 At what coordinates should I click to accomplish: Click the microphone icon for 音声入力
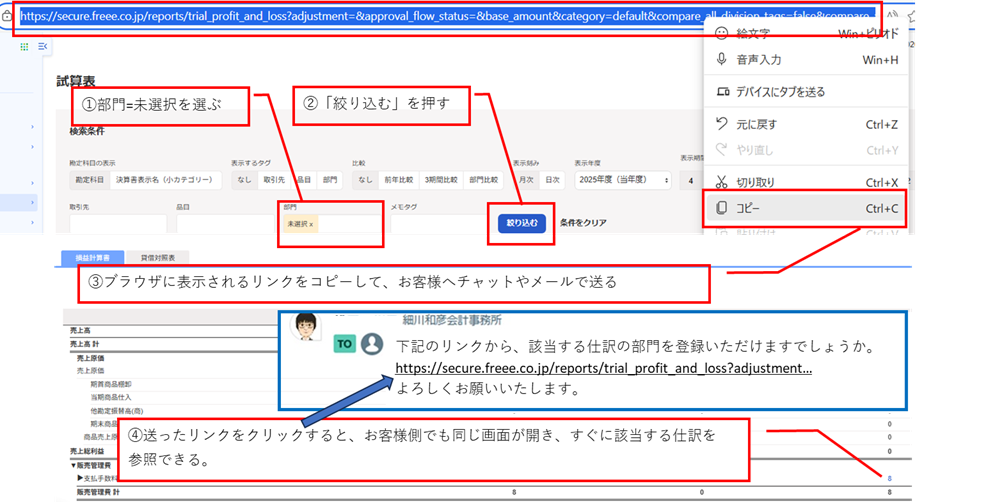tap(722, 60)
